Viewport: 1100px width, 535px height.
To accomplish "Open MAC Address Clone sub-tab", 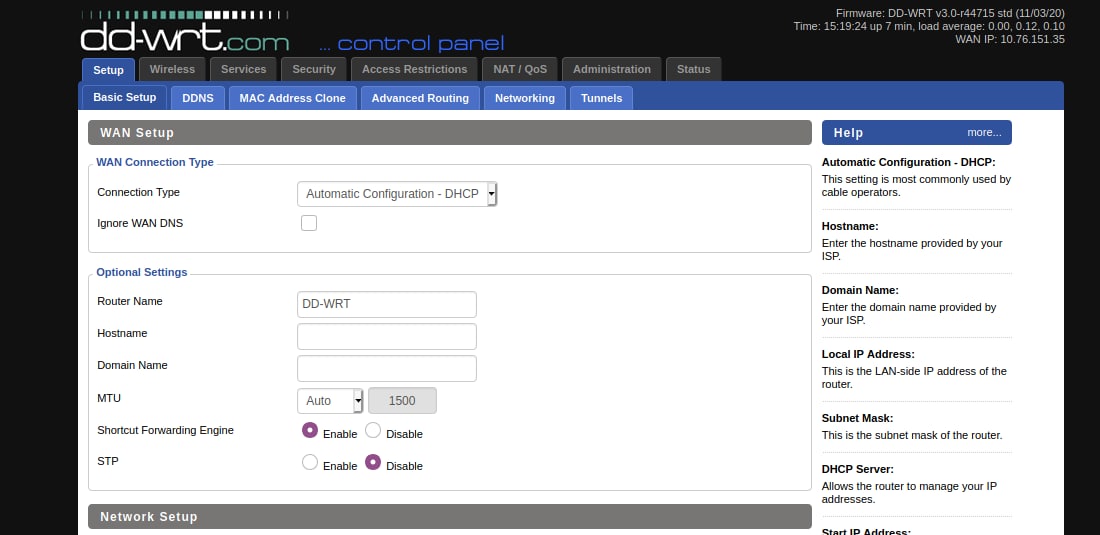I will click(x=293, y=98).
